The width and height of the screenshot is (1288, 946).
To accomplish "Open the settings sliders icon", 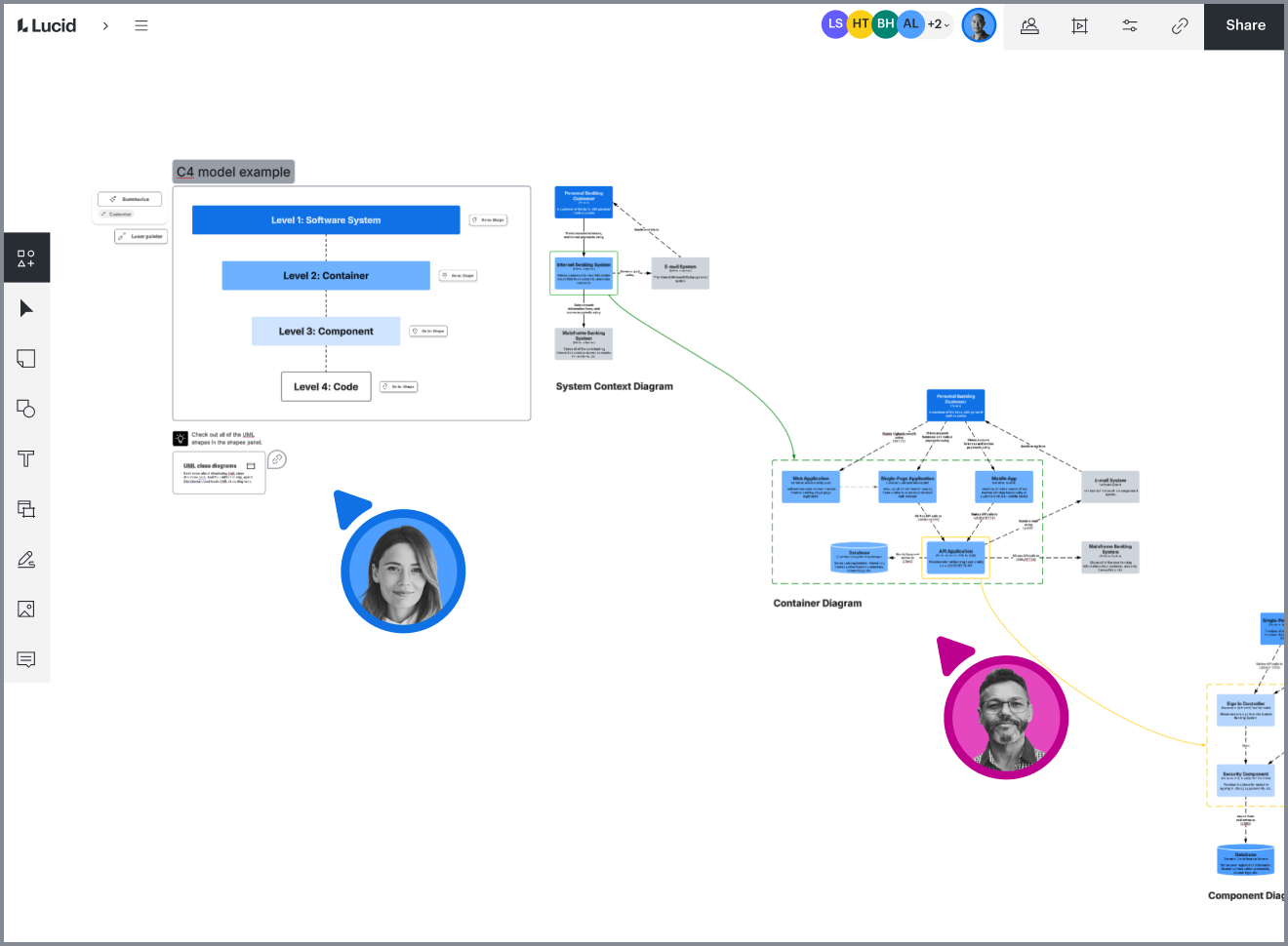I will click(x=1130, y=26).
